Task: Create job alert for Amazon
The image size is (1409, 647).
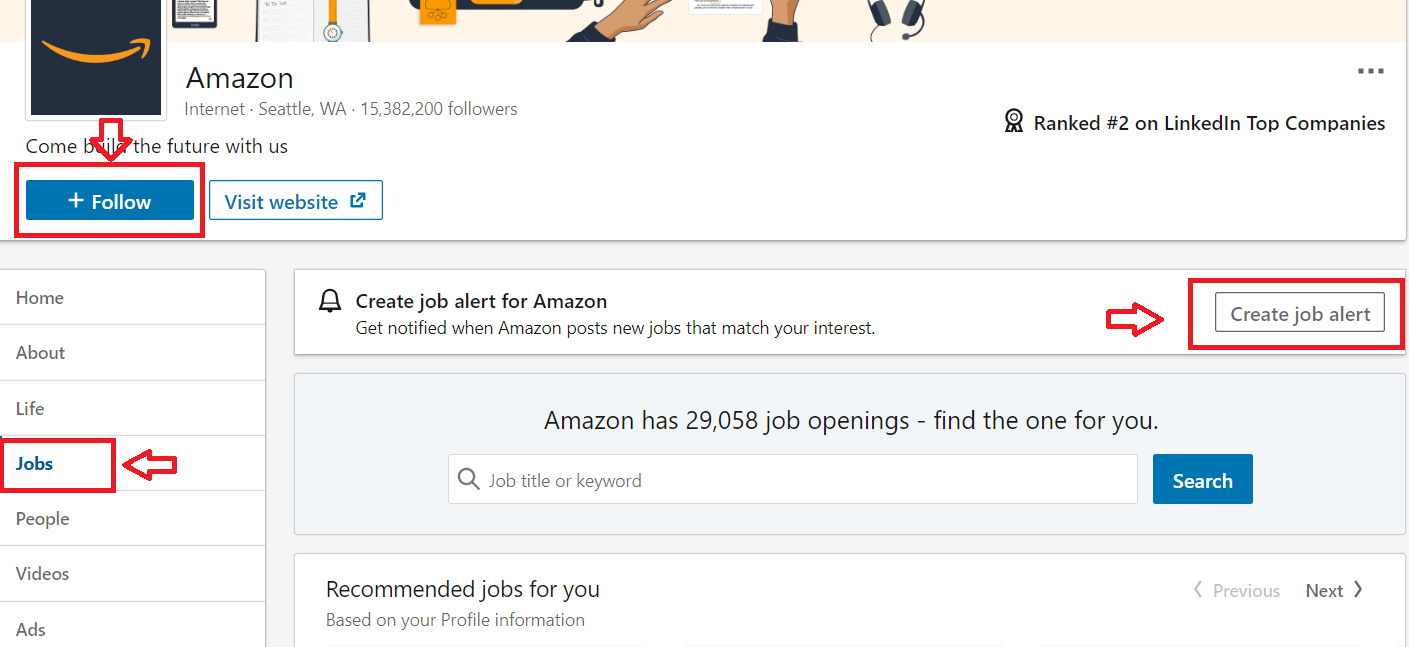Action: (1300, 313)
